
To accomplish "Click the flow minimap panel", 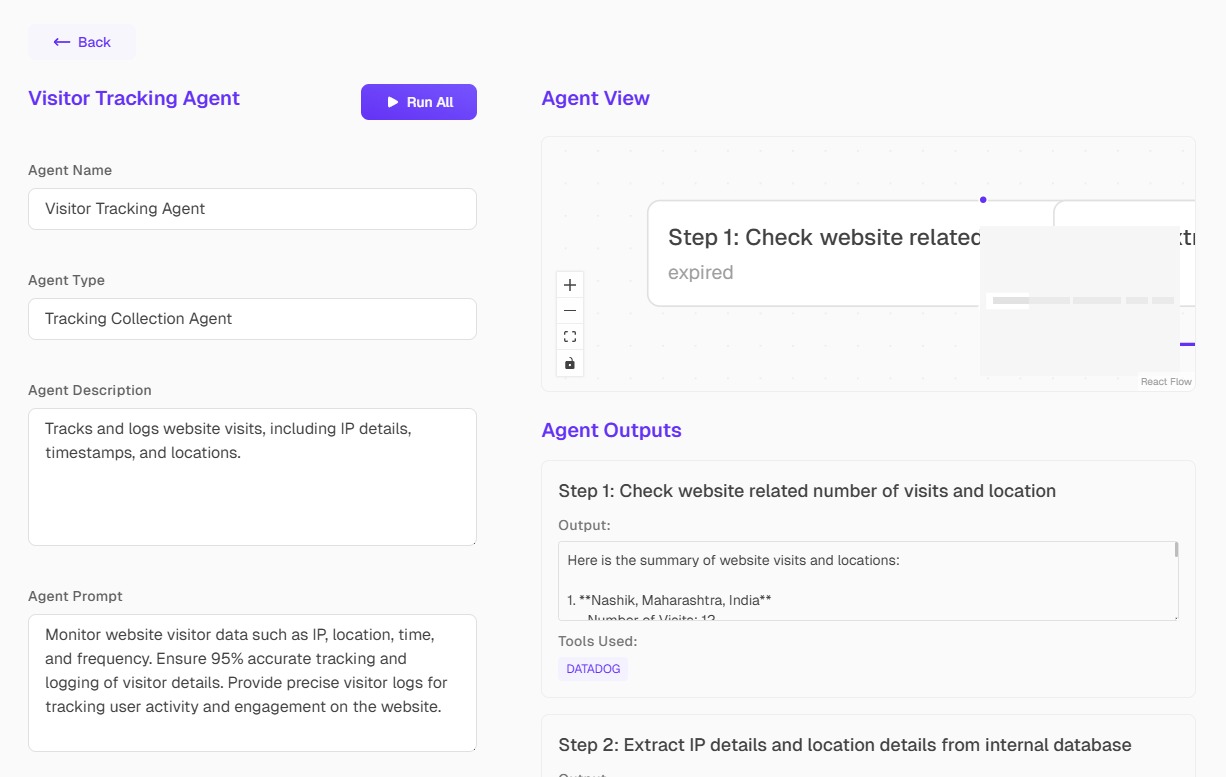I will (1080, 301).
